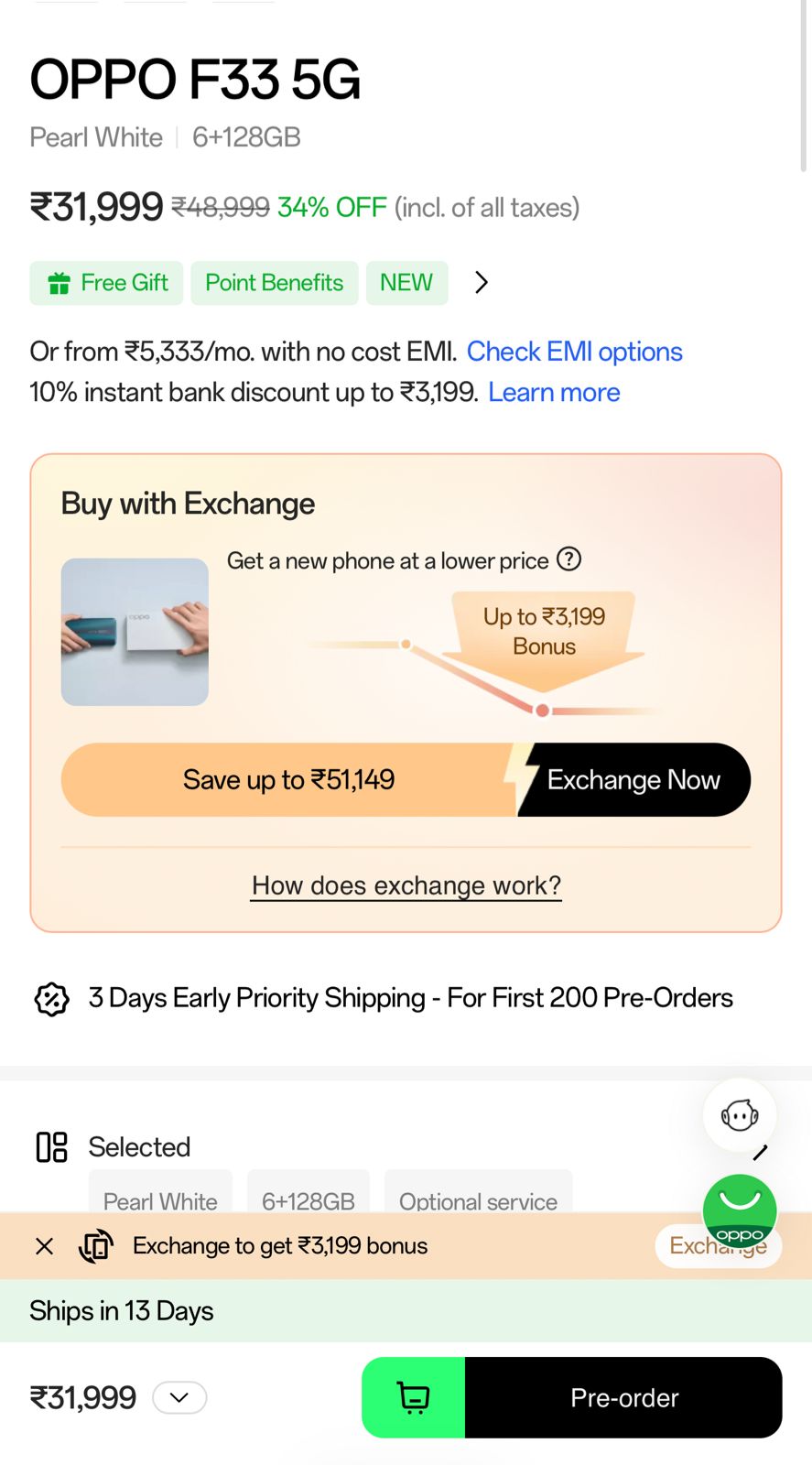Tap the Pre-order button
The width and height of the screenshot is (812, 1465).
click(624, 1397)
